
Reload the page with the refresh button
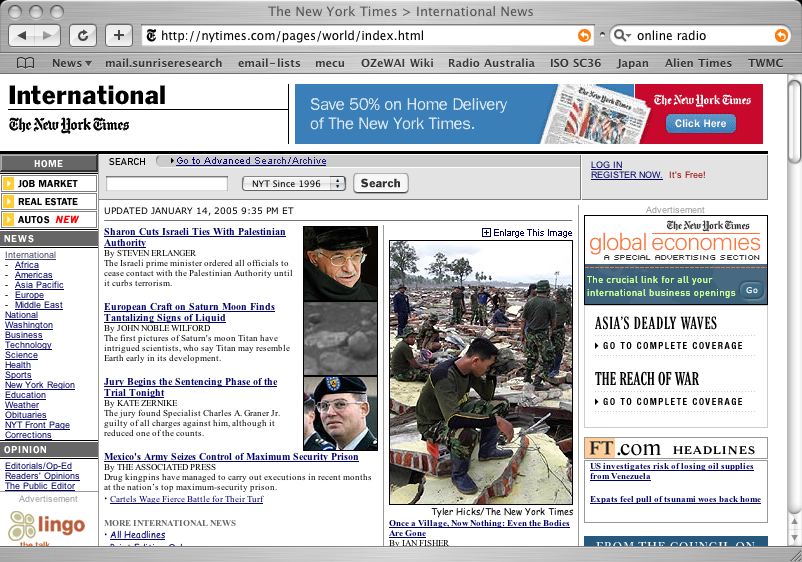coord(82,35)
